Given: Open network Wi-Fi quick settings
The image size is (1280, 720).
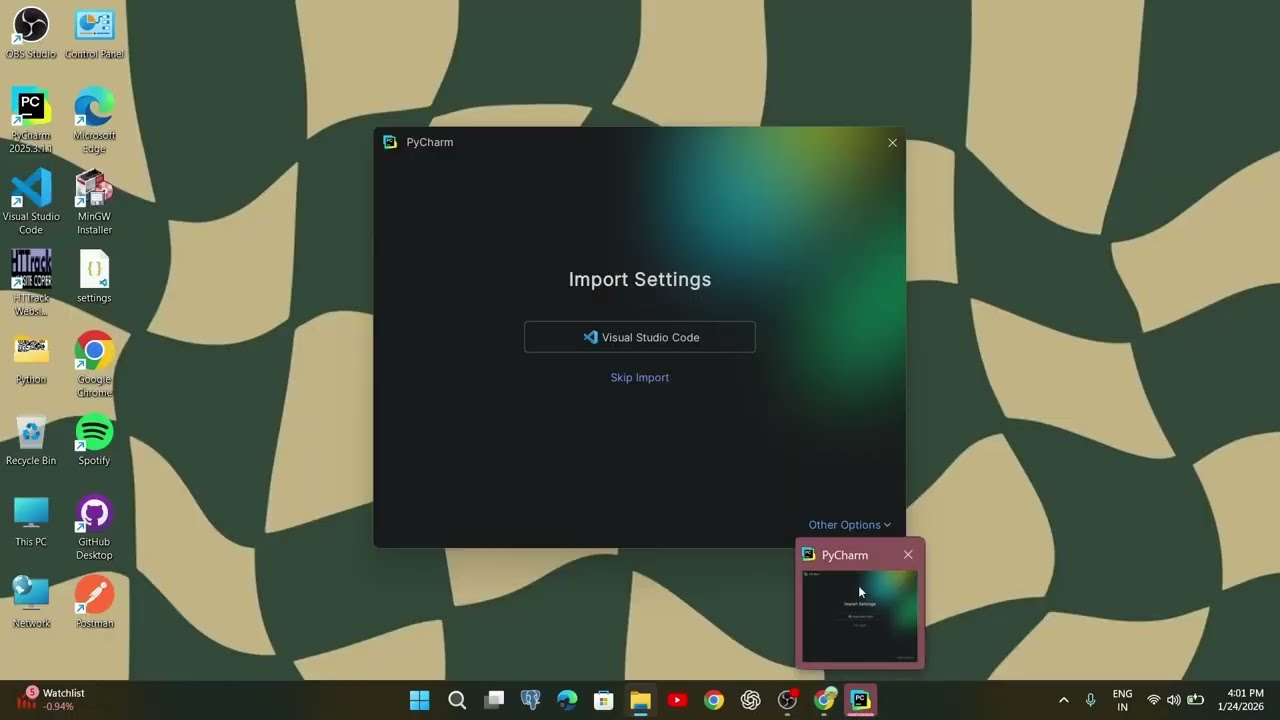Looking at the screenshot, I should (x=1154, y=700).
